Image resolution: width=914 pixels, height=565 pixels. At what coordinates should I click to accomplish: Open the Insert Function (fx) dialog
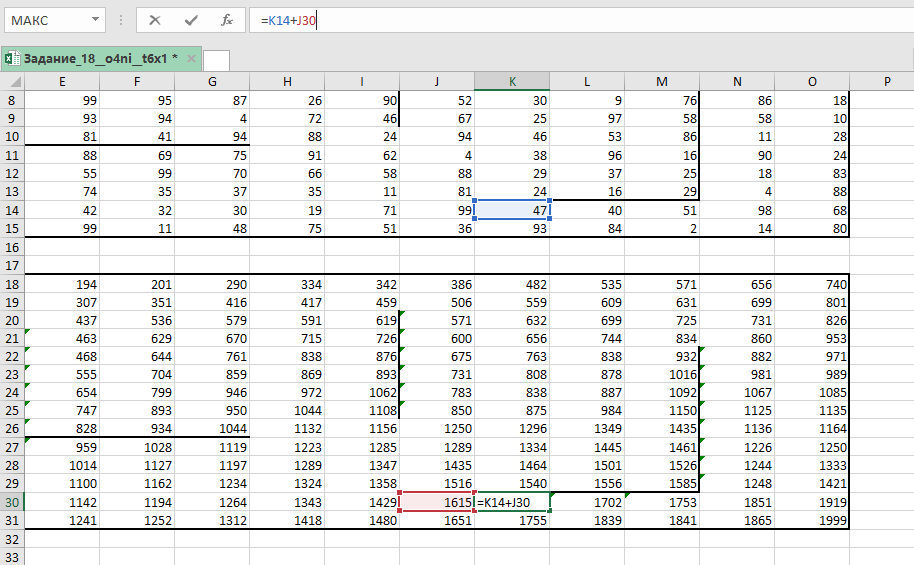click(227, 20)
